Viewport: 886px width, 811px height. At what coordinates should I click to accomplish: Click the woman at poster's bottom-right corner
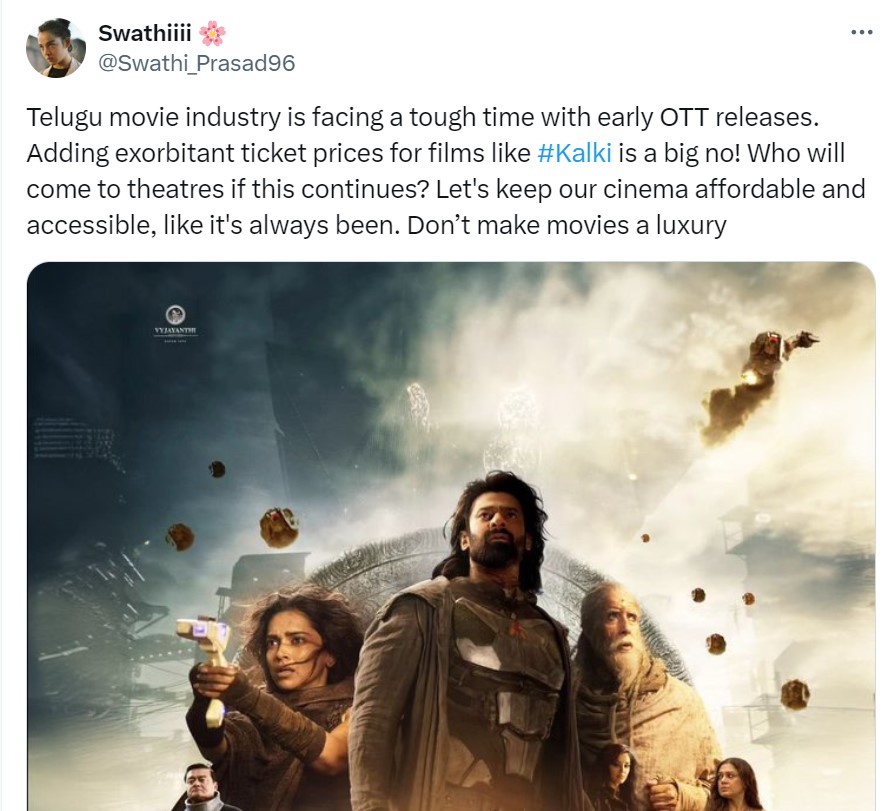(735, 784)
